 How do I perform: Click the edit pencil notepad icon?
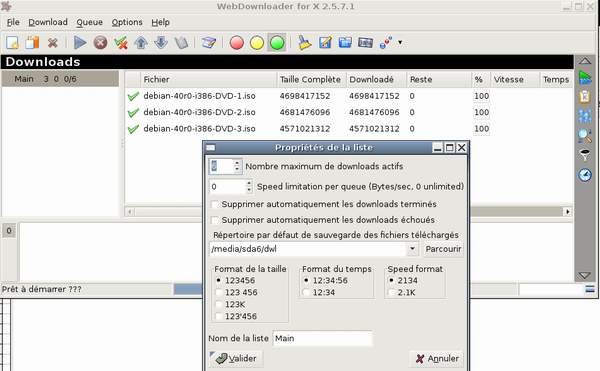325,42
